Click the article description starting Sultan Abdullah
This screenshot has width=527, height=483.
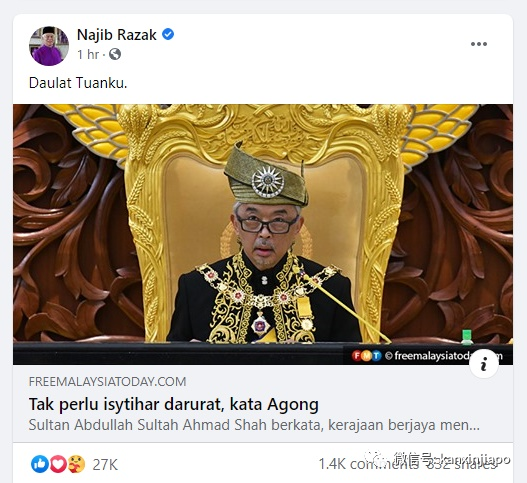tap(254, 425)
